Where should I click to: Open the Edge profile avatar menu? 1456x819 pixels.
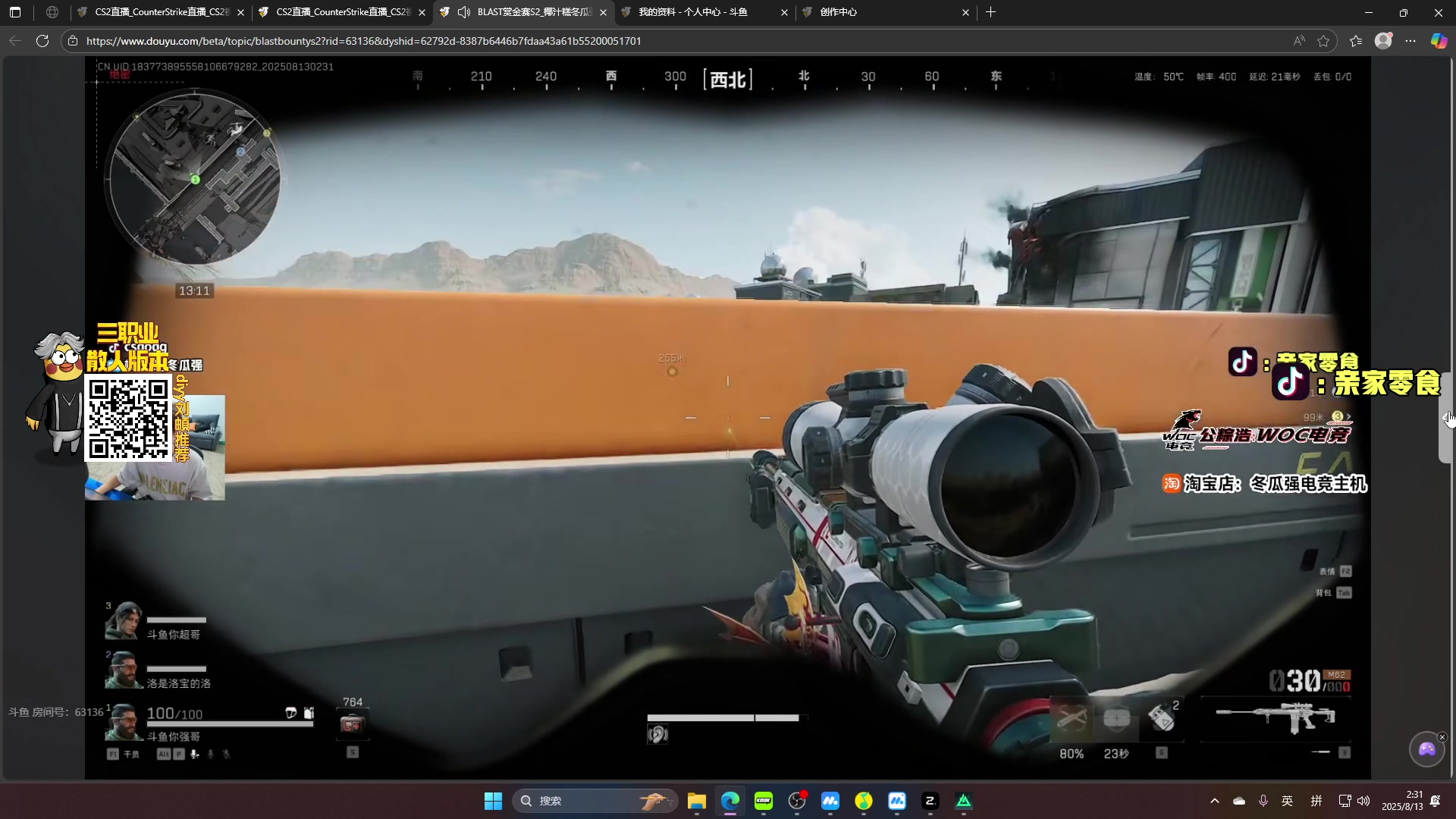pyautogui.click(x=1383, y=41)
